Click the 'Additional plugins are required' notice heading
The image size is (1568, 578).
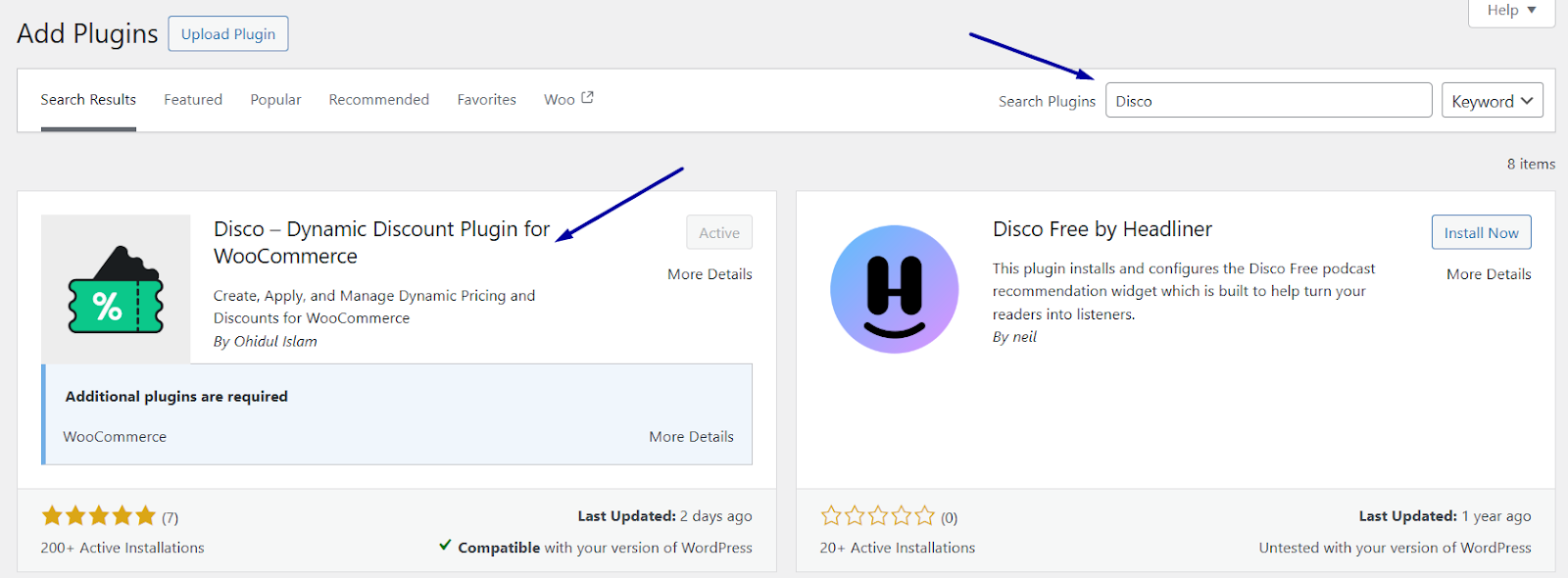(x=176, y=397)
